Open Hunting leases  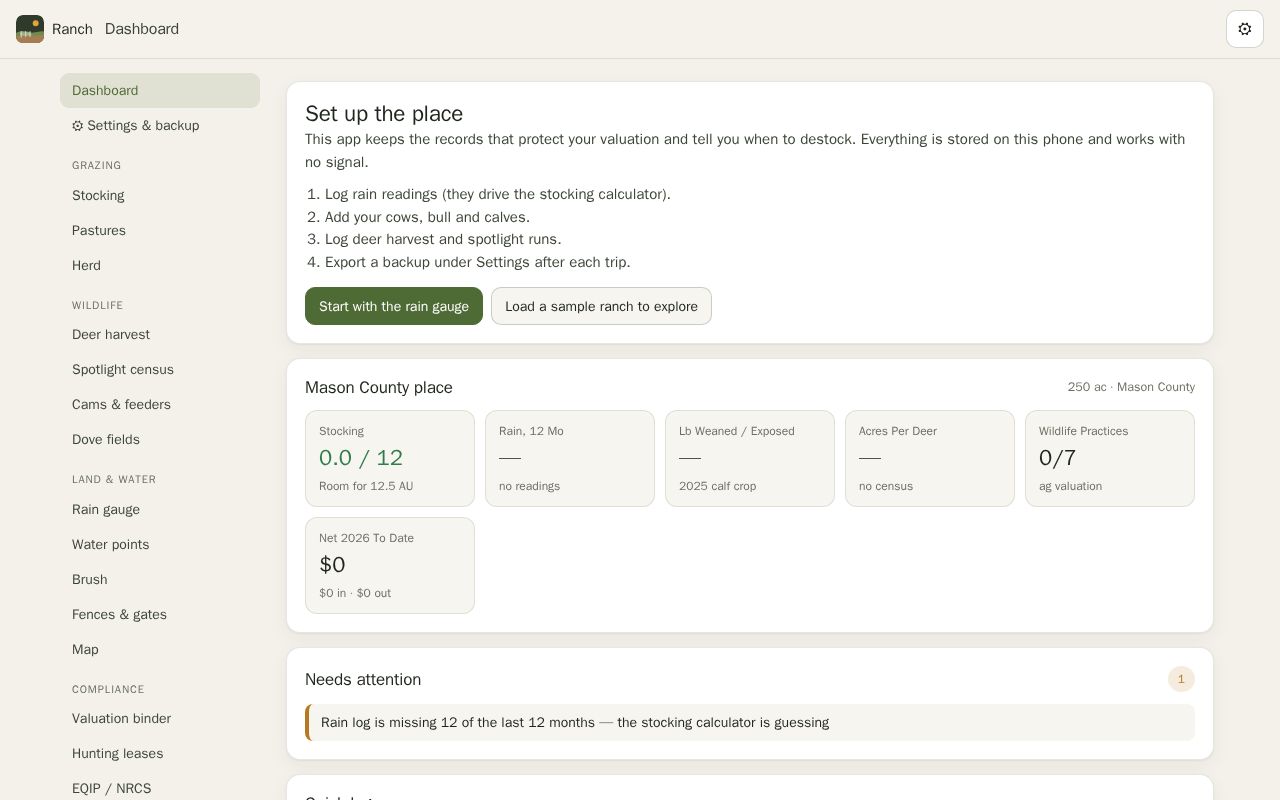pyautogui.click(x=160, y=753)
